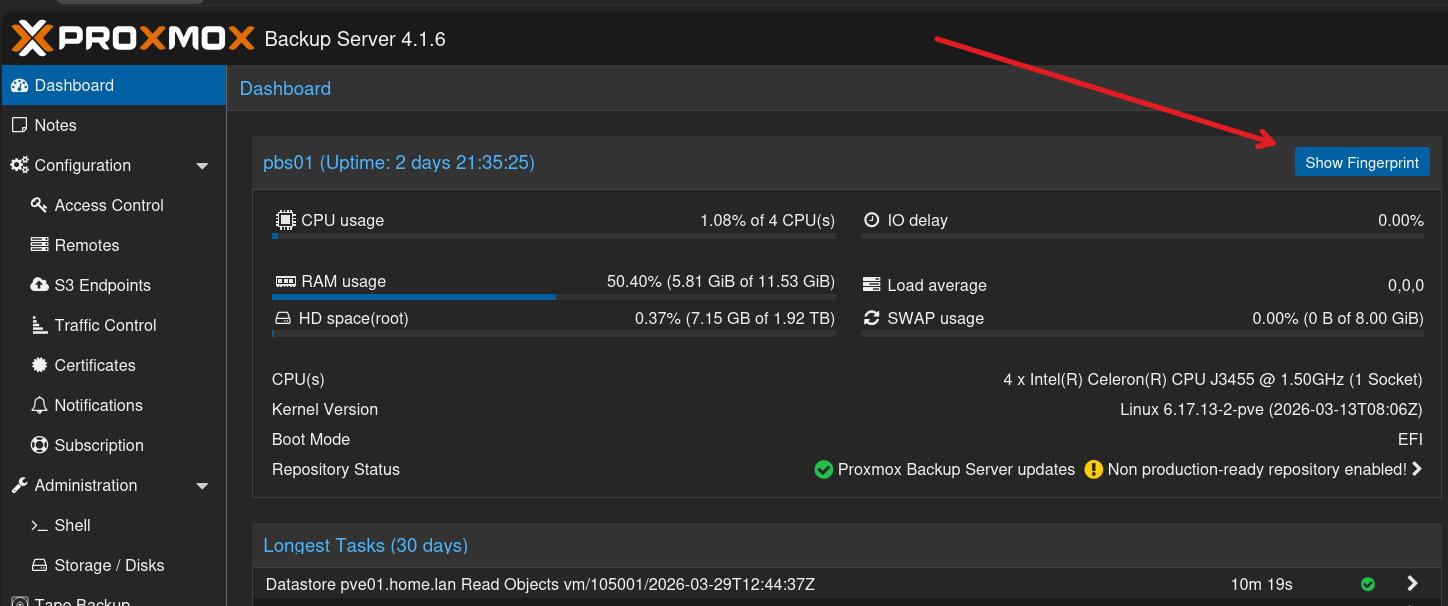
Task: Click the Remotes server icon
Action: 39,245
